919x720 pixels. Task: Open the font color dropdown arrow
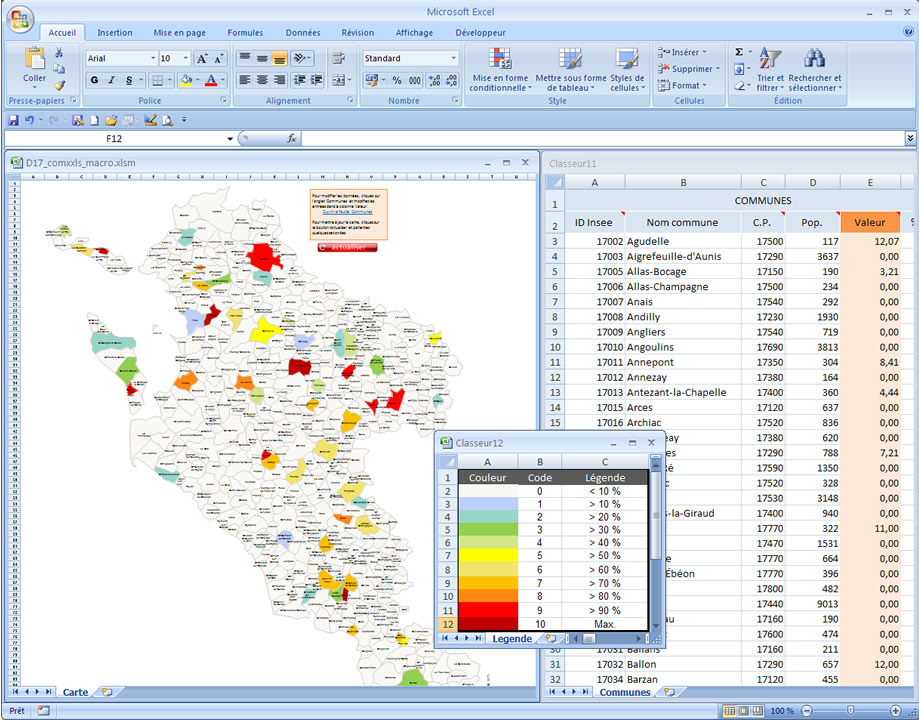click(223, 80)
